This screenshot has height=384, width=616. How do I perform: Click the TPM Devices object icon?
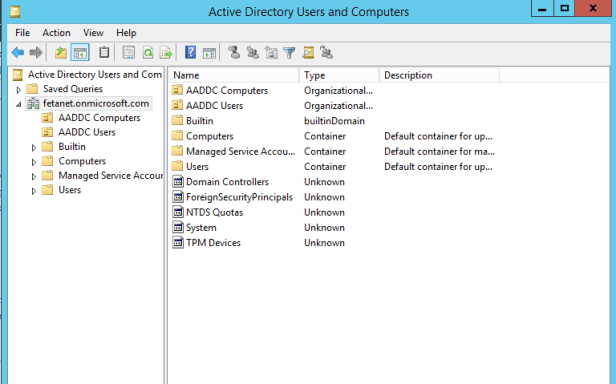178,243
